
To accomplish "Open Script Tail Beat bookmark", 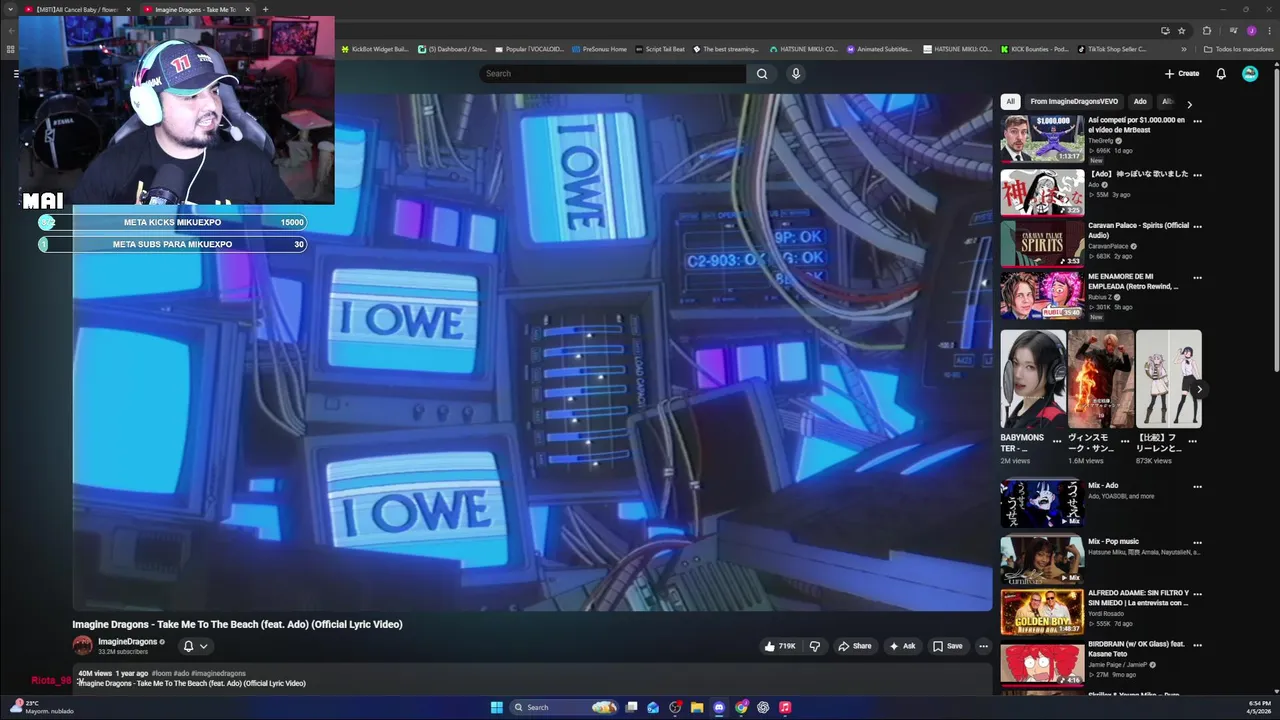I will click(660, 49).
